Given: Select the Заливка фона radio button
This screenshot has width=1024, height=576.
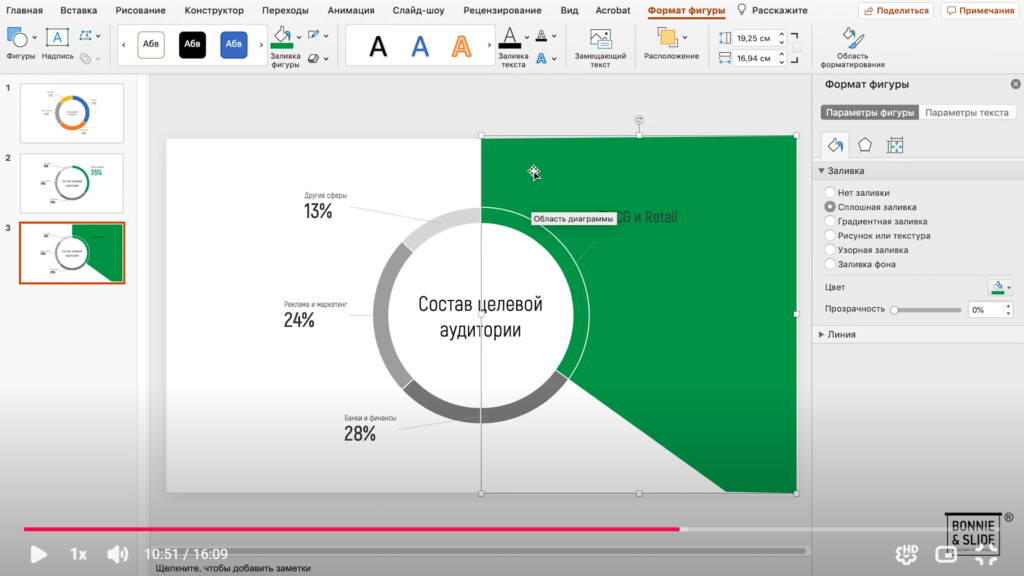Looking at the screenshot, I should [x=829, y=264].
